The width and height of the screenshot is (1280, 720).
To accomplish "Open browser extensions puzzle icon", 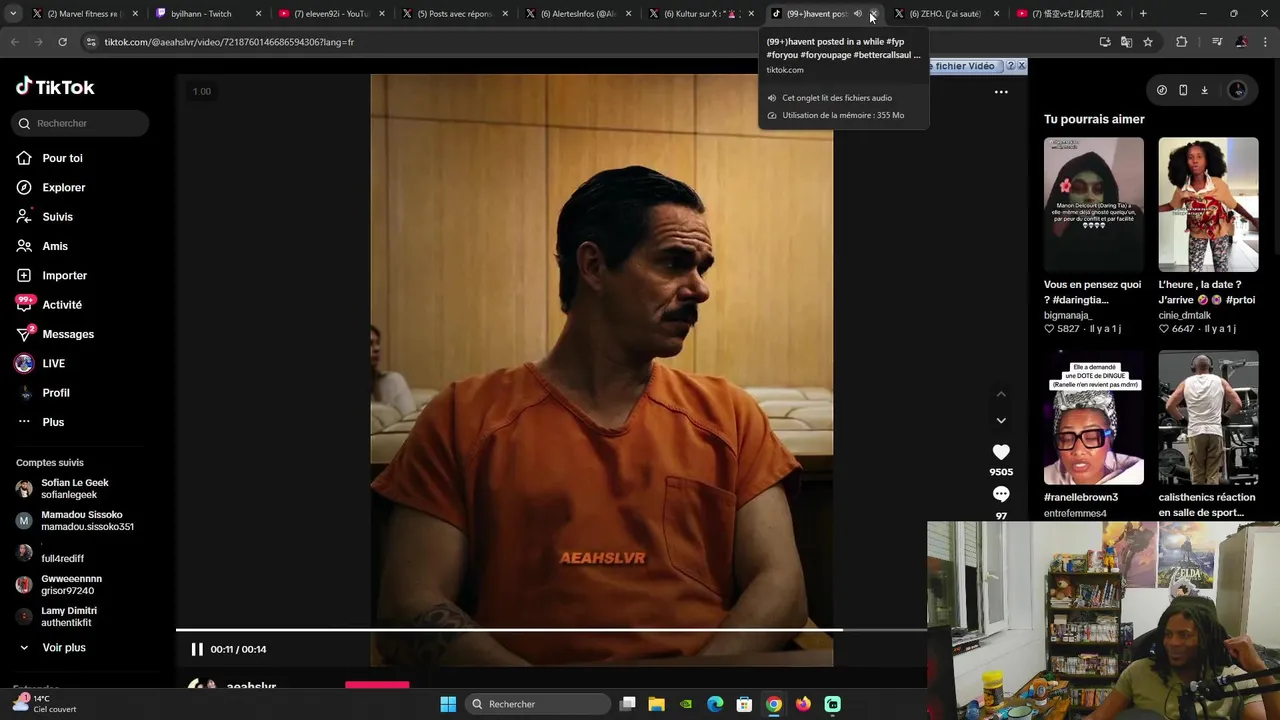I will point(1182,42).
